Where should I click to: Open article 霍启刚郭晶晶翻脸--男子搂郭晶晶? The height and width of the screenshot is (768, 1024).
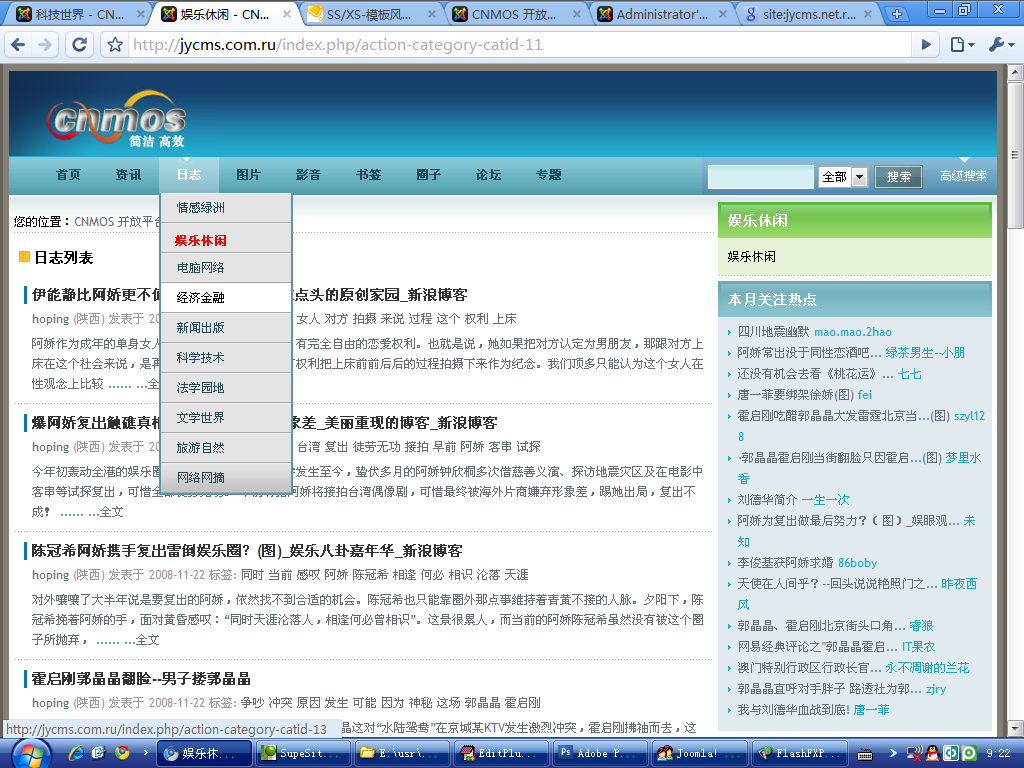[141, 679]
